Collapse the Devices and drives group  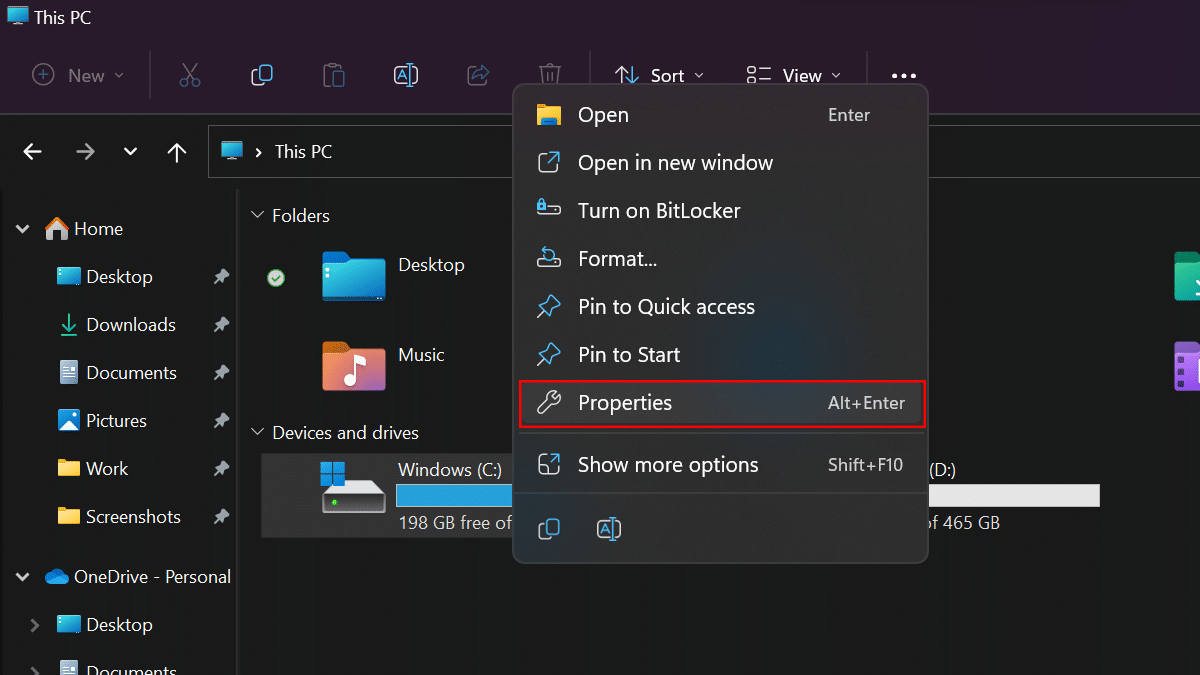point(257,433)
